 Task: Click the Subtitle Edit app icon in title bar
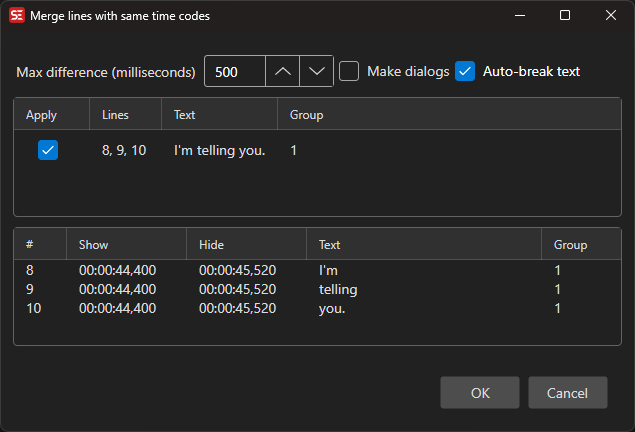[x=17, y=16]
